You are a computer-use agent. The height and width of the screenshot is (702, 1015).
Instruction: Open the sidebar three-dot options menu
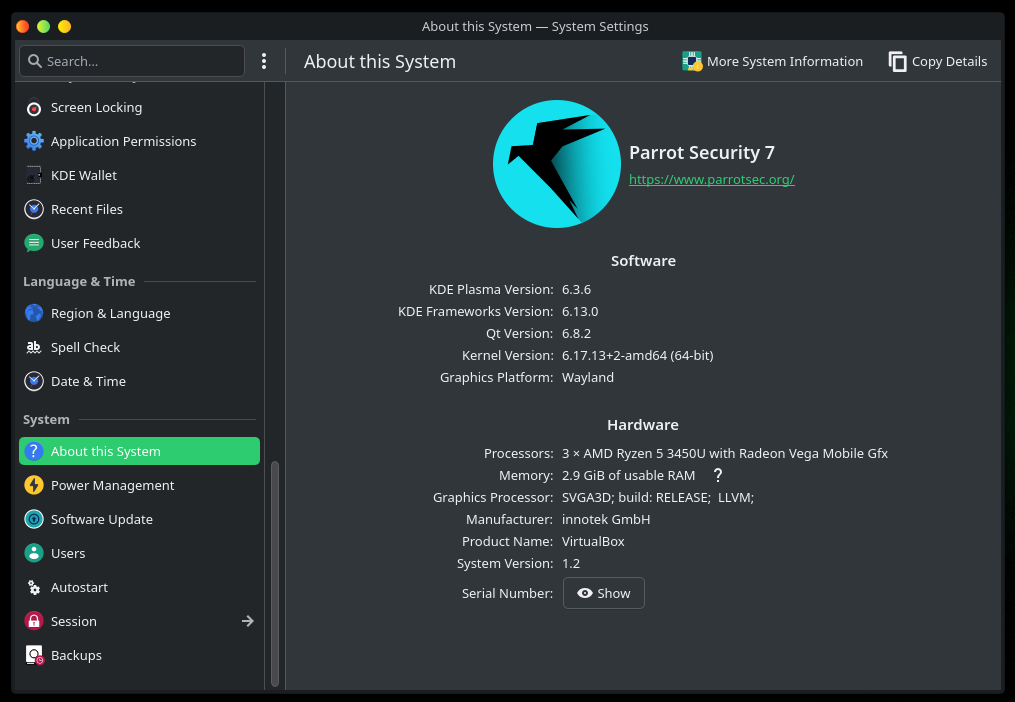pos(264,62)
